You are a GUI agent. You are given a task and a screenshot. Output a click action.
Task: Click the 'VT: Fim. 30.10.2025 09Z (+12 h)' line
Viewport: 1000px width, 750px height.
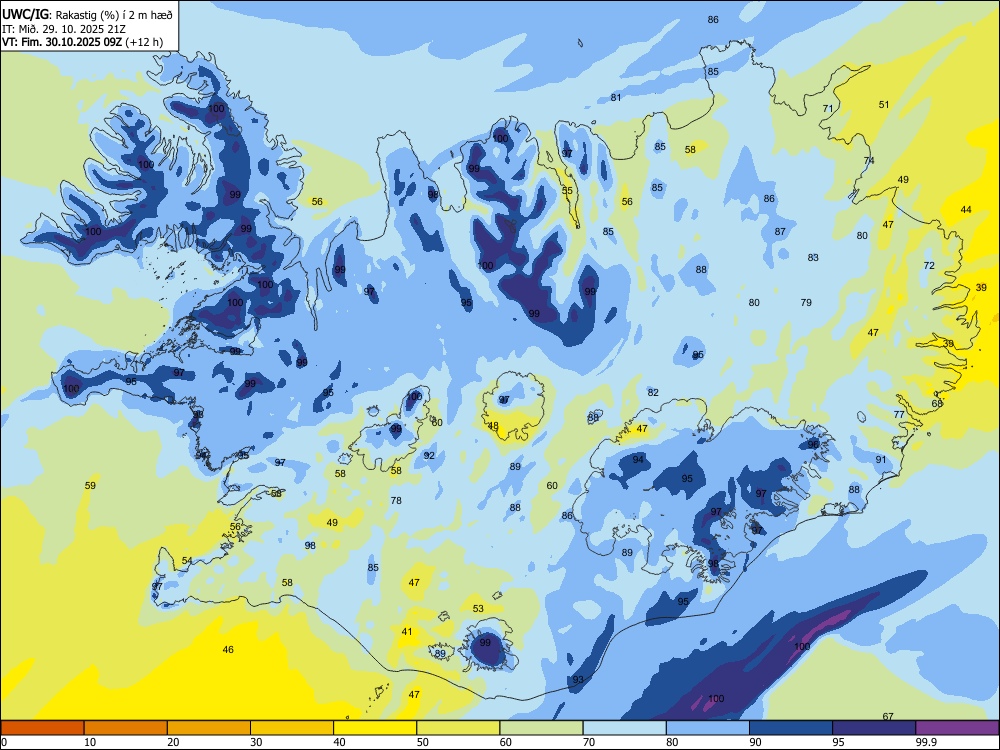pos(82,42)
